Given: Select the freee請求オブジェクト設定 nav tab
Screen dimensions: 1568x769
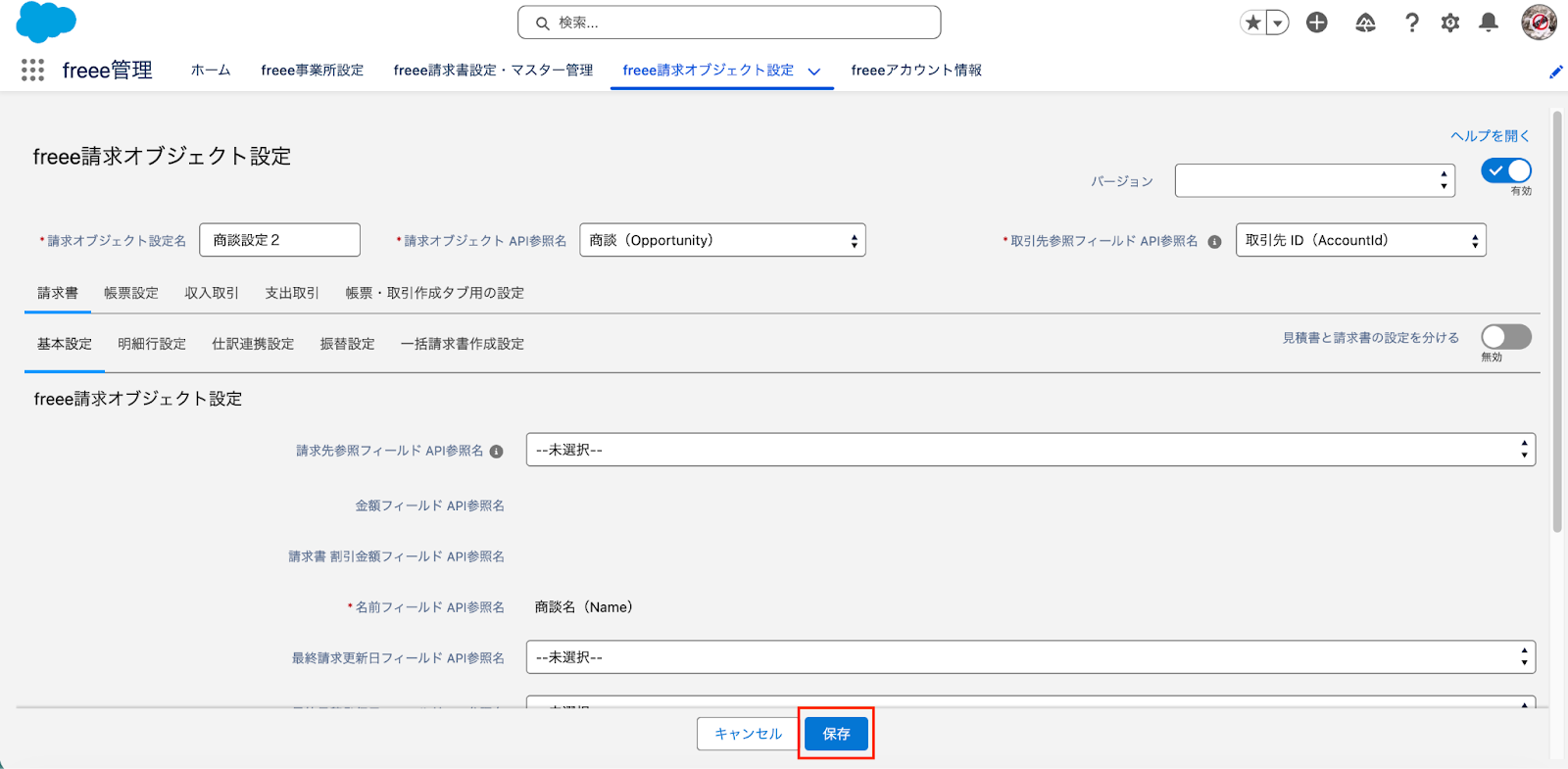Looking at the screenshot, I should point(708,71).
